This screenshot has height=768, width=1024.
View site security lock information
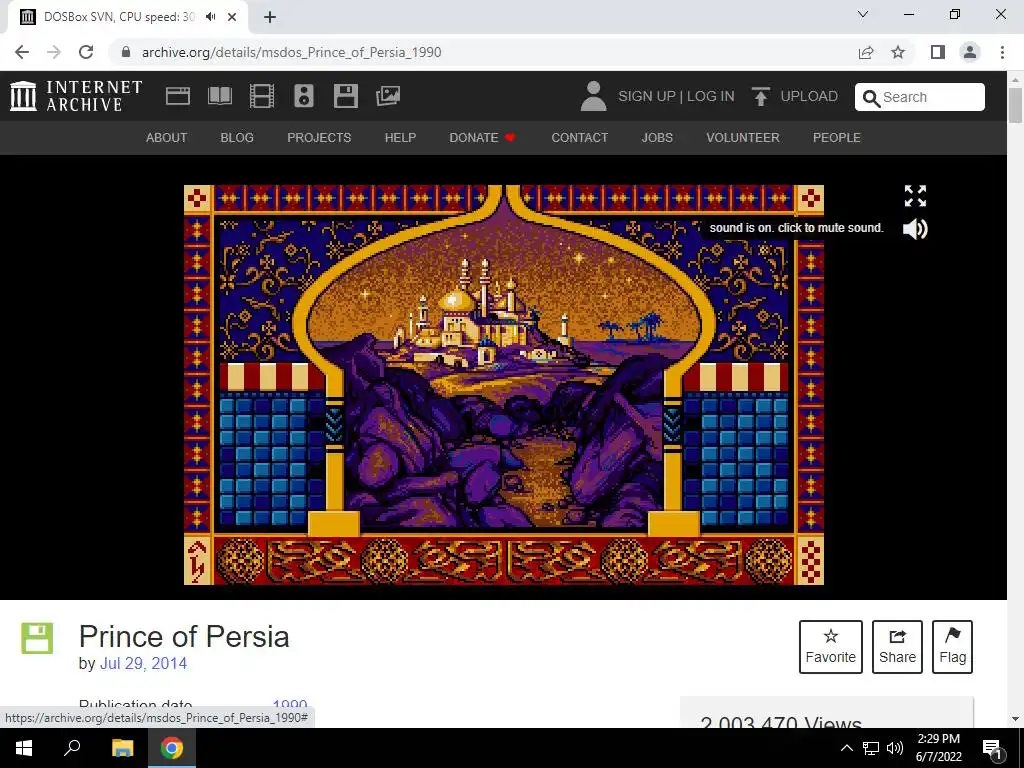pyautogui.click(x=126, y=52)
